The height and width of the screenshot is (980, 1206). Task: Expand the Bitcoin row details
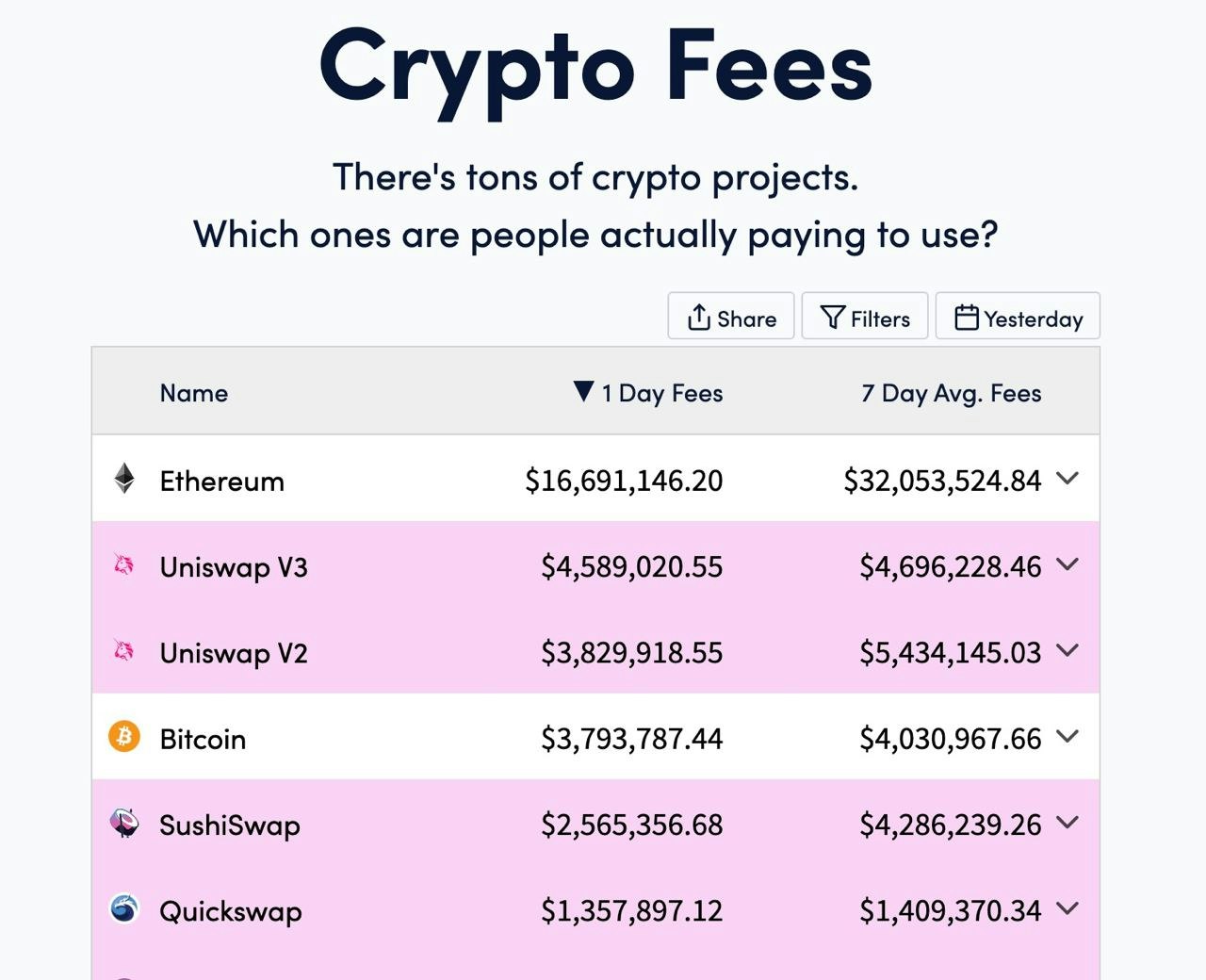[x=1068, y=738]
